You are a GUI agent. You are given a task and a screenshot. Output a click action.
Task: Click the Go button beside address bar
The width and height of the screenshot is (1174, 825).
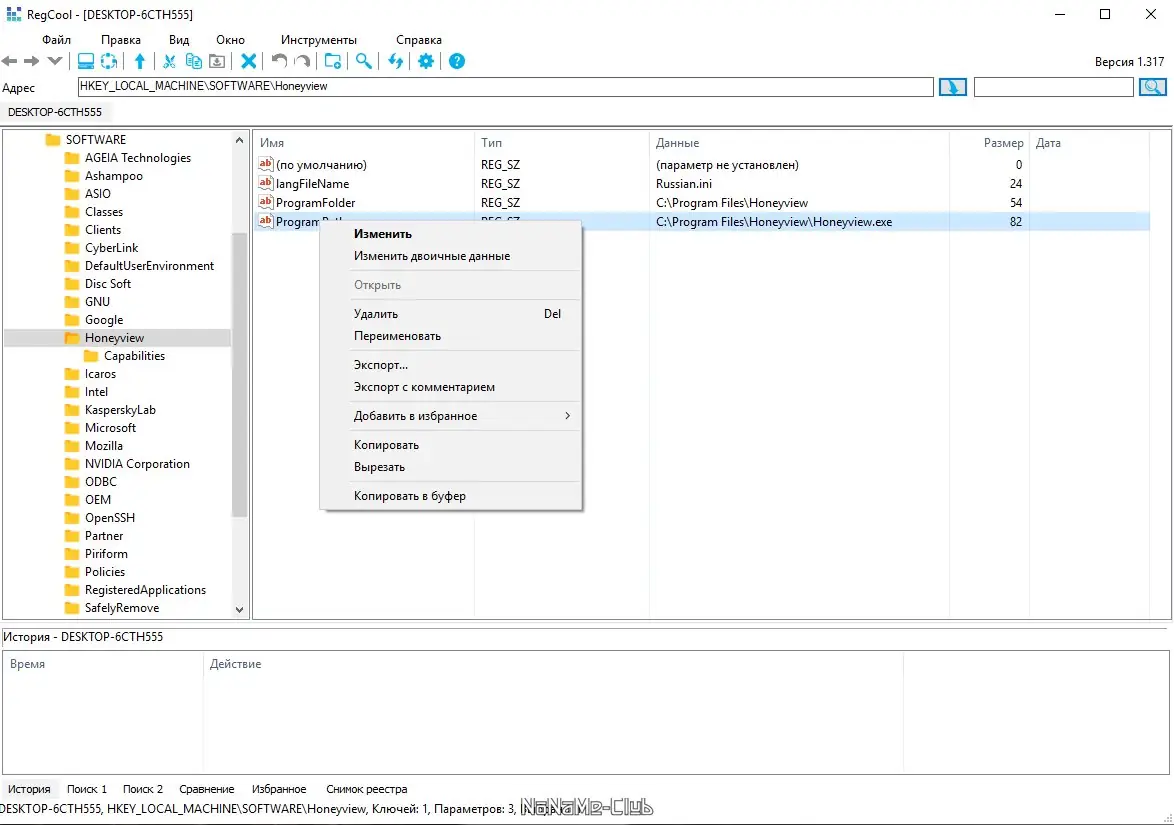pos(952,87)
